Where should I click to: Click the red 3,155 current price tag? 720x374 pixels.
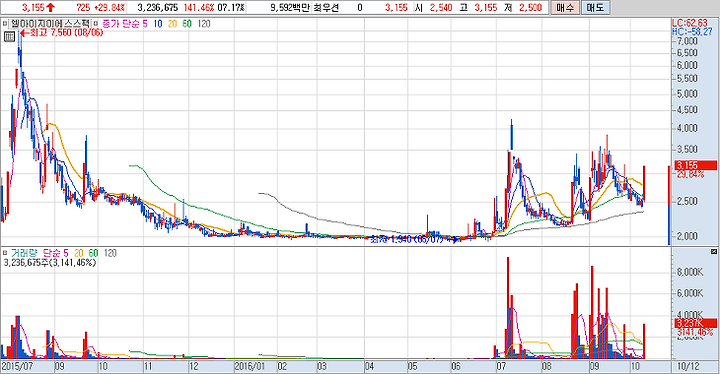[696, 165]
